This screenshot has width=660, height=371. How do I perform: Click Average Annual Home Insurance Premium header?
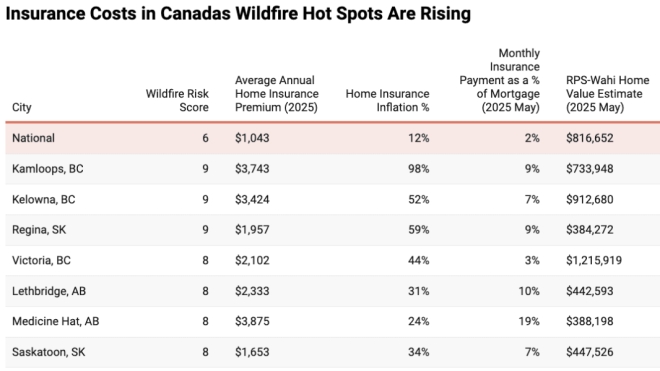[x=277, y=93]
